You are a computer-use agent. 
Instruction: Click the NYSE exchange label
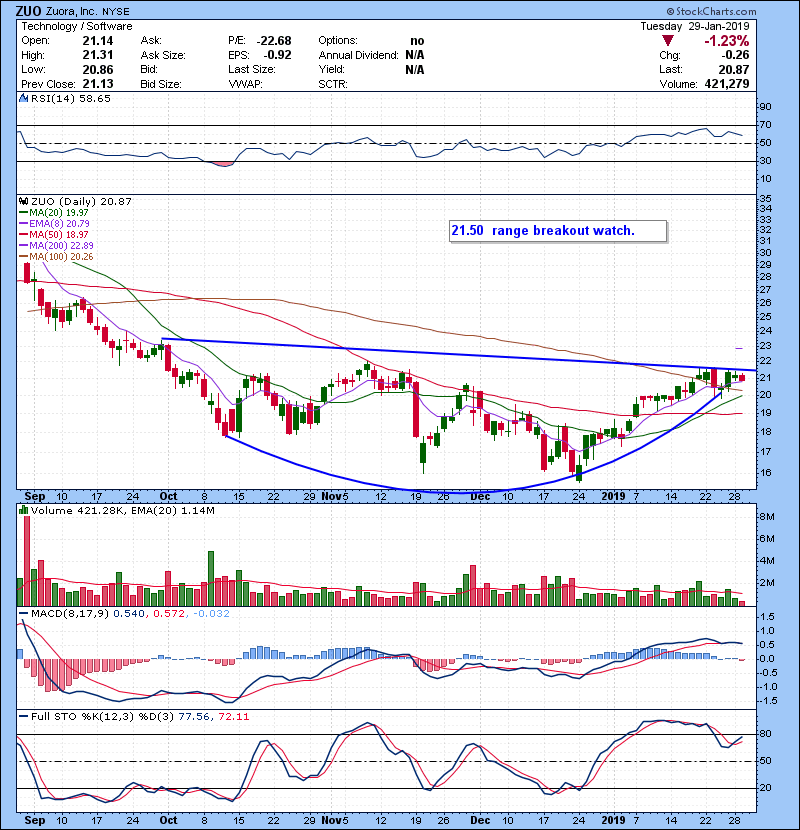[x=115, y=11]
